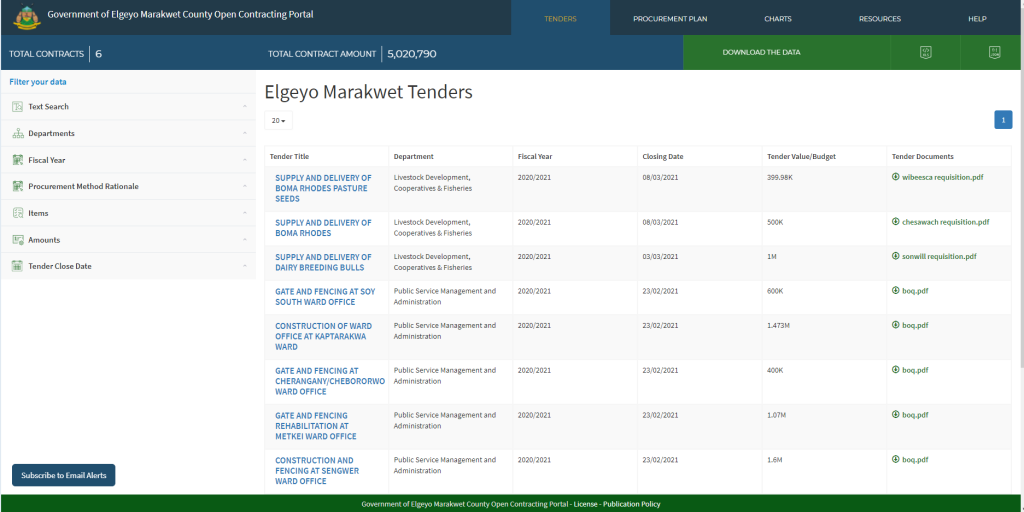Image resolution: width=1024 pixels, height=512 pixels.
Task: Go to the Resources menu item
Action: tap(879, 18)
